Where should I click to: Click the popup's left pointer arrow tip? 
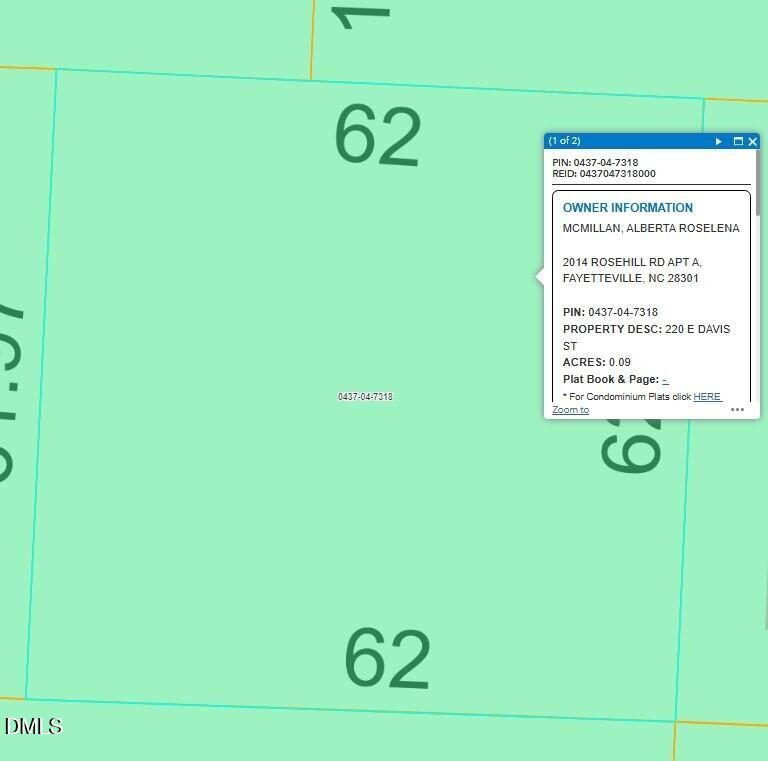(x=538, y=276)
